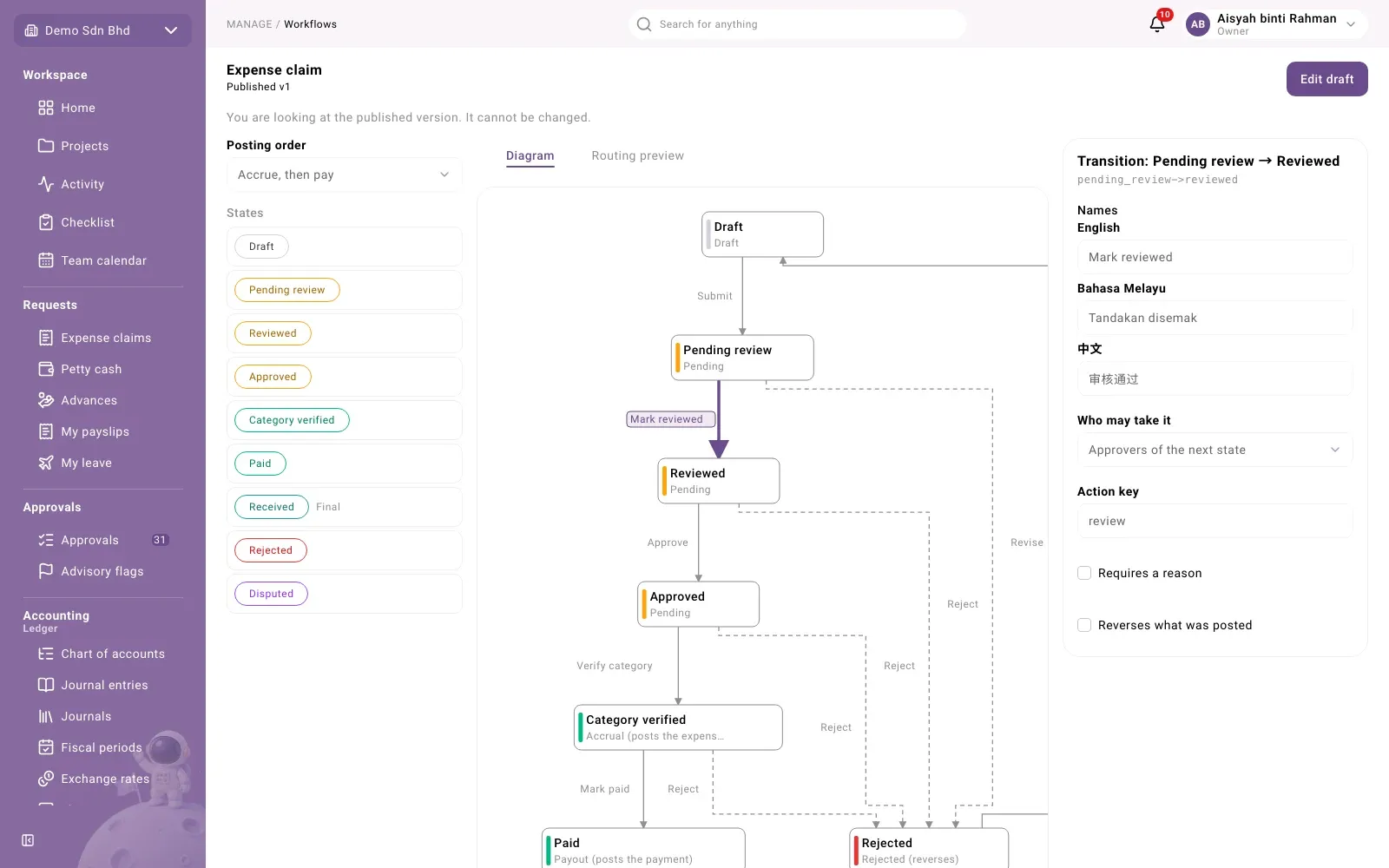Click the Activity pulse icon
The height and width of the screenshot is (868, 1389).
coord(46,184)
